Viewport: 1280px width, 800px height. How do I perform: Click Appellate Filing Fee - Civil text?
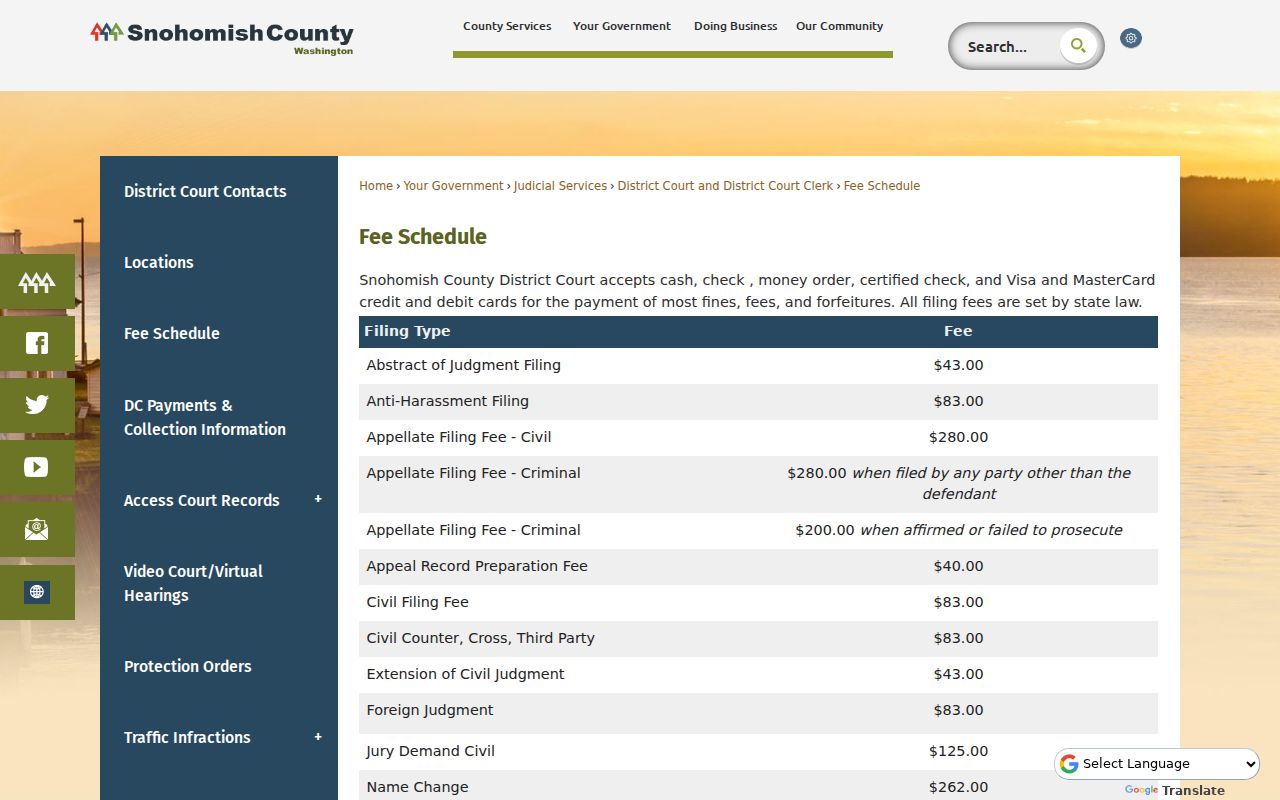459,437
